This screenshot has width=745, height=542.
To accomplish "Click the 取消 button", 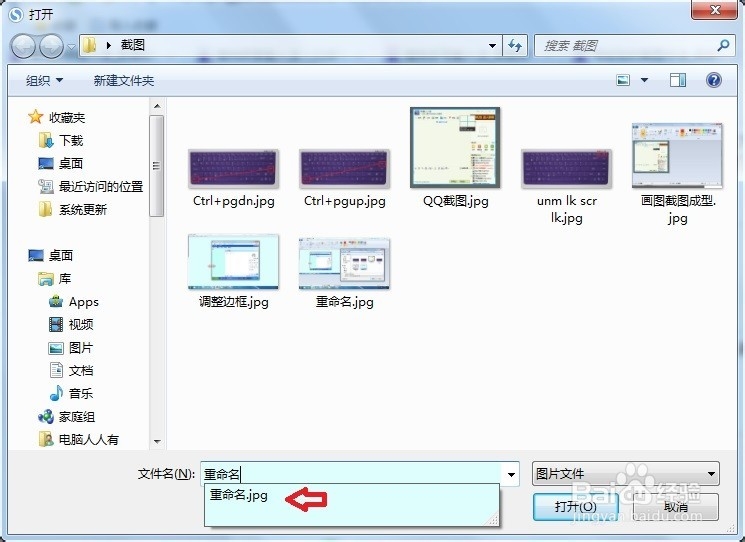I will pos(676,507).
